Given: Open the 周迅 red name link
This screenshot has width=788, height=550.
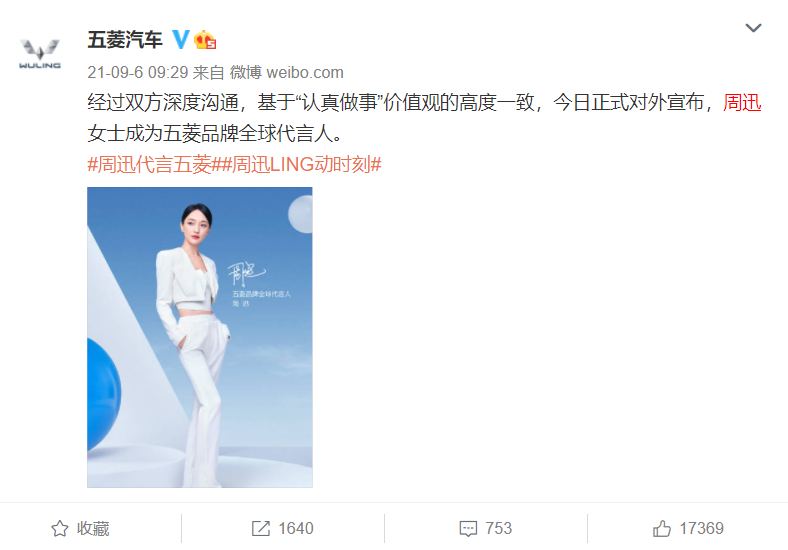Looking at the screenshot, I should (742, 103).
